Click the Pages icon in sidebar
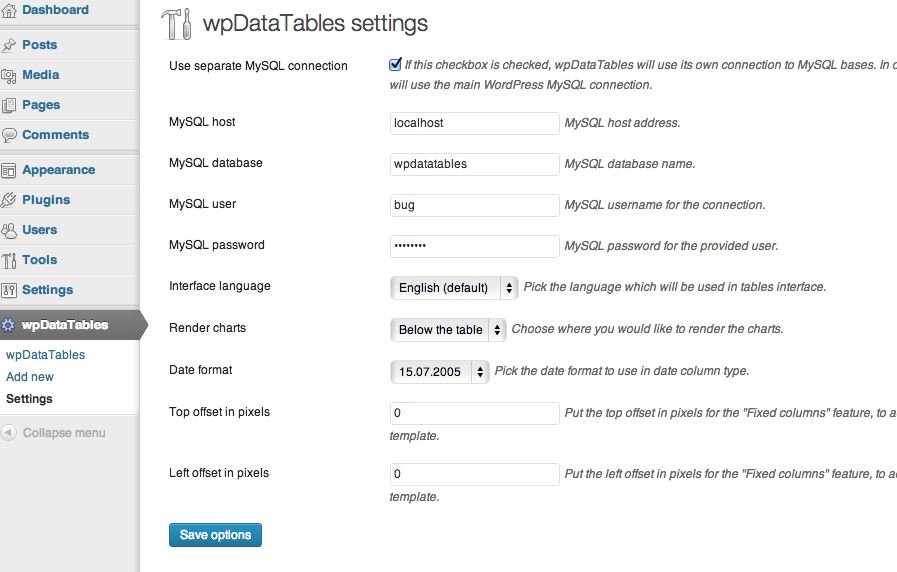897x572 pixels. [x=9, y=105]
